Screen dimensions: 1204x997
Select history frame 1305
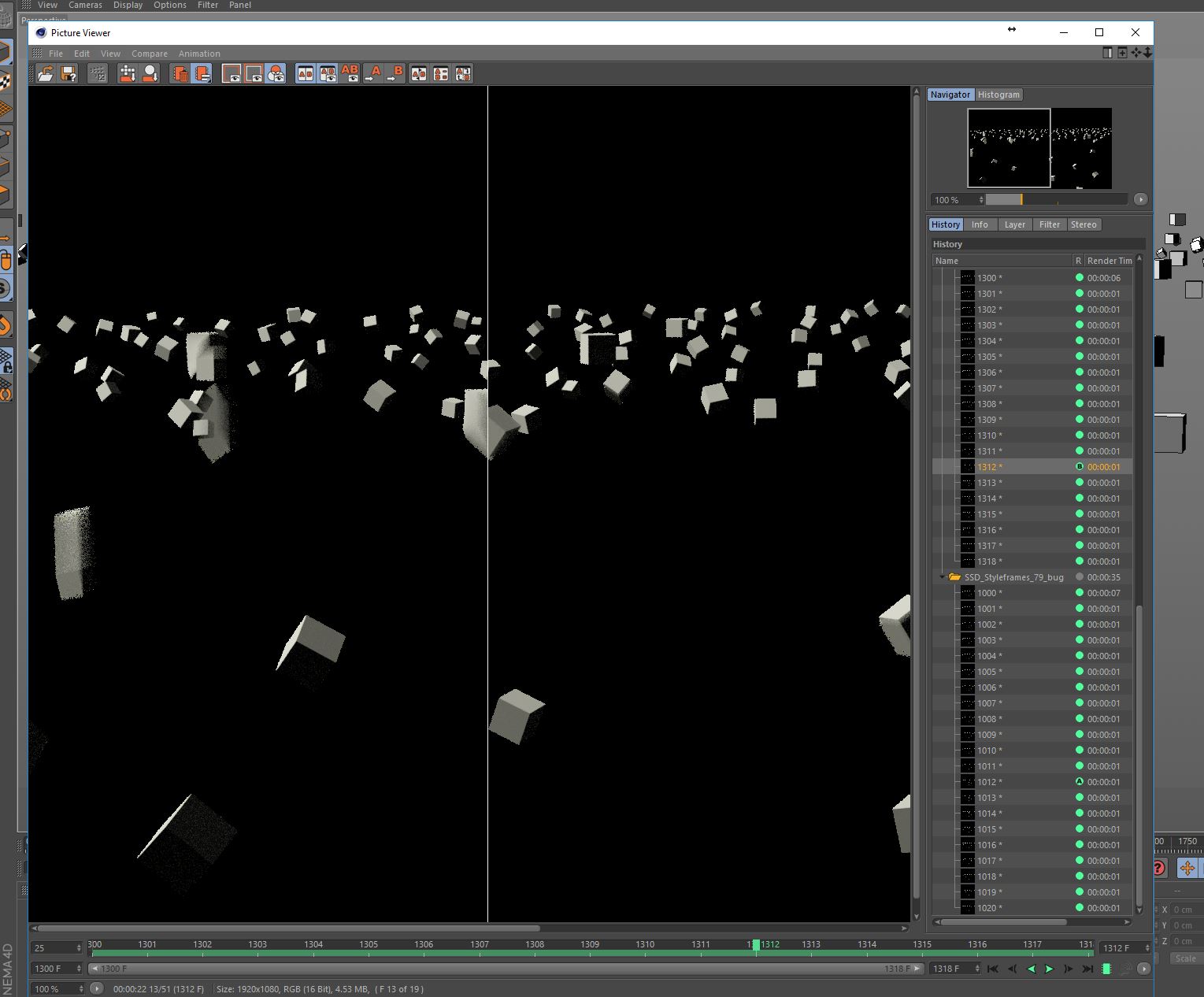(x=1032, y=357)
